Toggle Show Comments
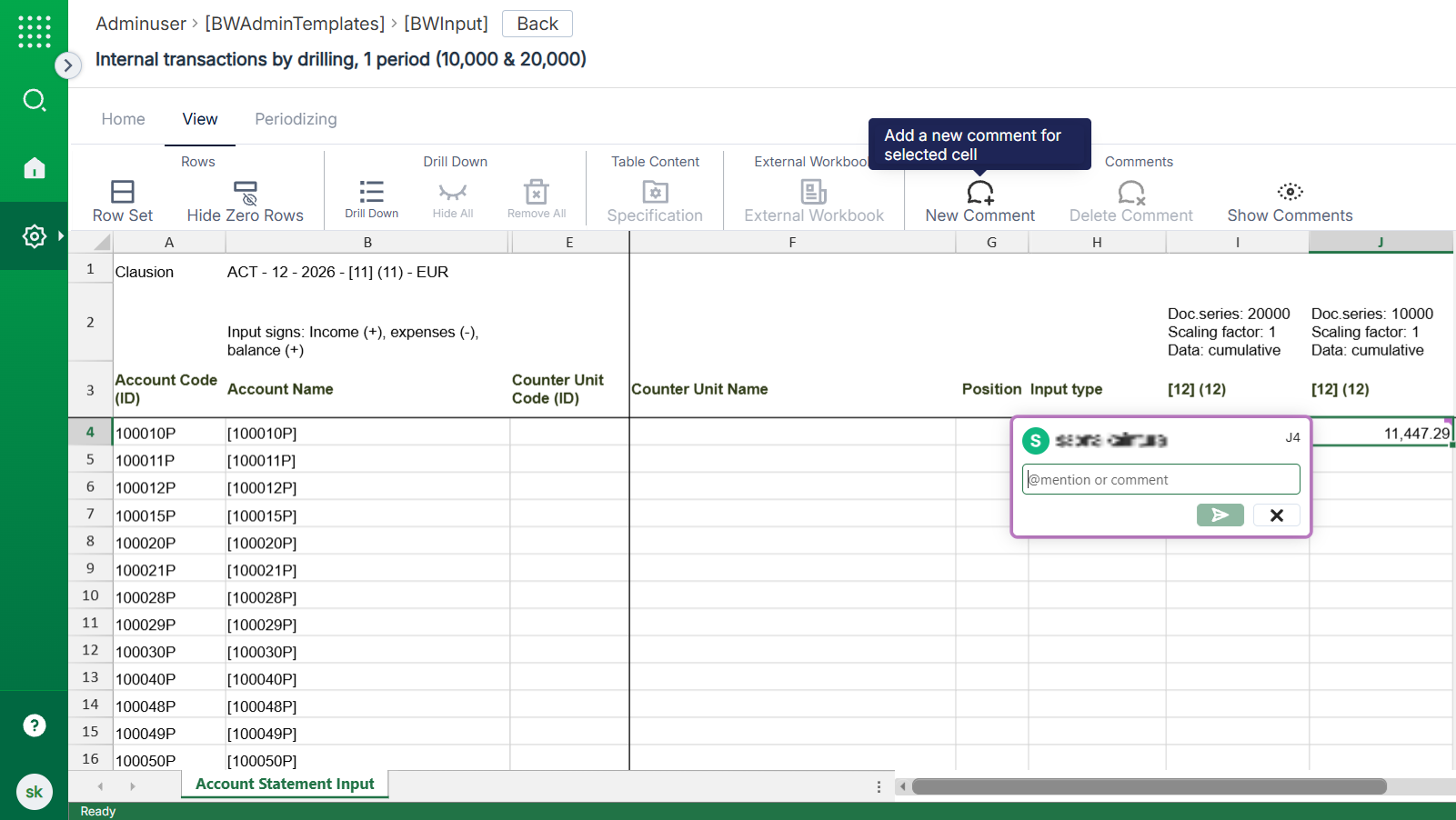1456x820 pixels. 1290,201
